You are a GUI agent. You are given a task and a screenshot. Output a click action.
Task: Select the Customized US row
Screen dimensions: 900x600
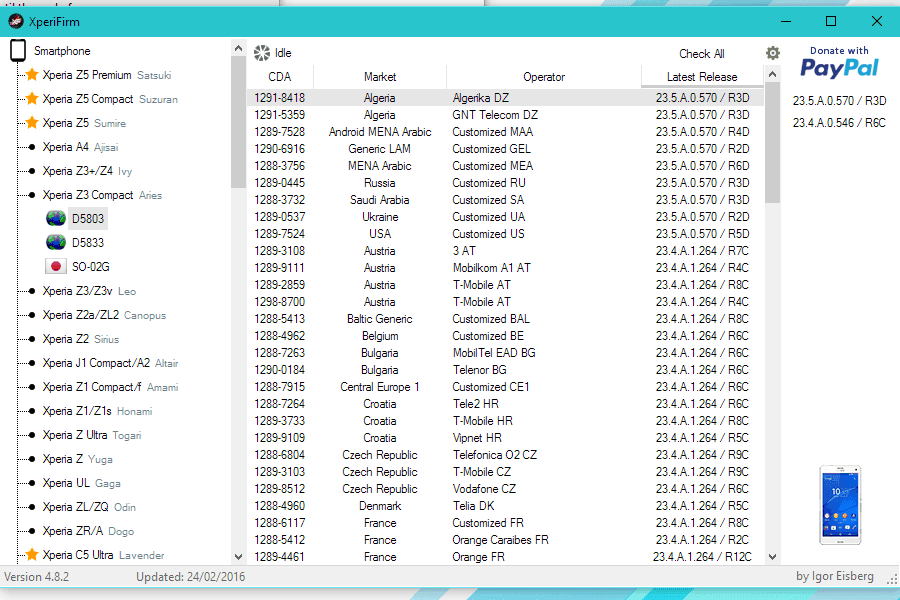[506, 234]
